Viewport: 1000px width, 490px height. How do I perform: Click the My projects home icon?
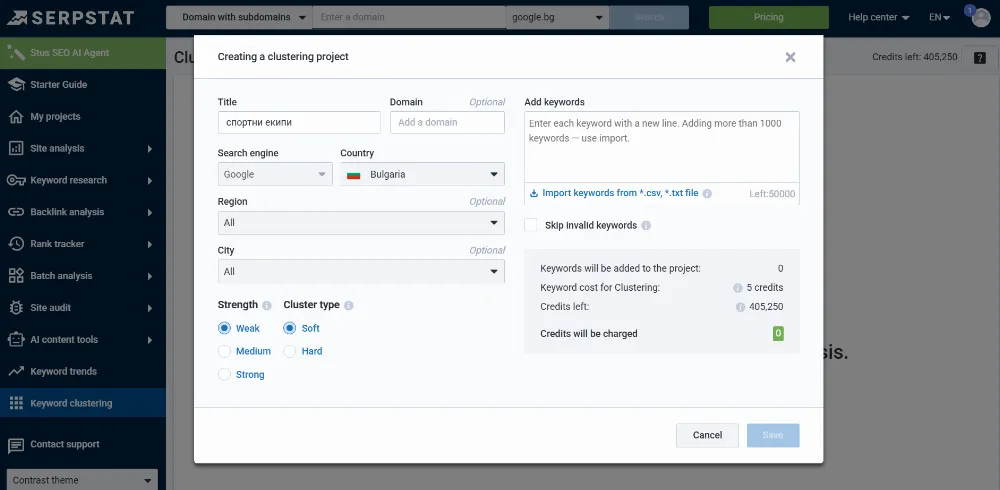click(x=16, y=117)
